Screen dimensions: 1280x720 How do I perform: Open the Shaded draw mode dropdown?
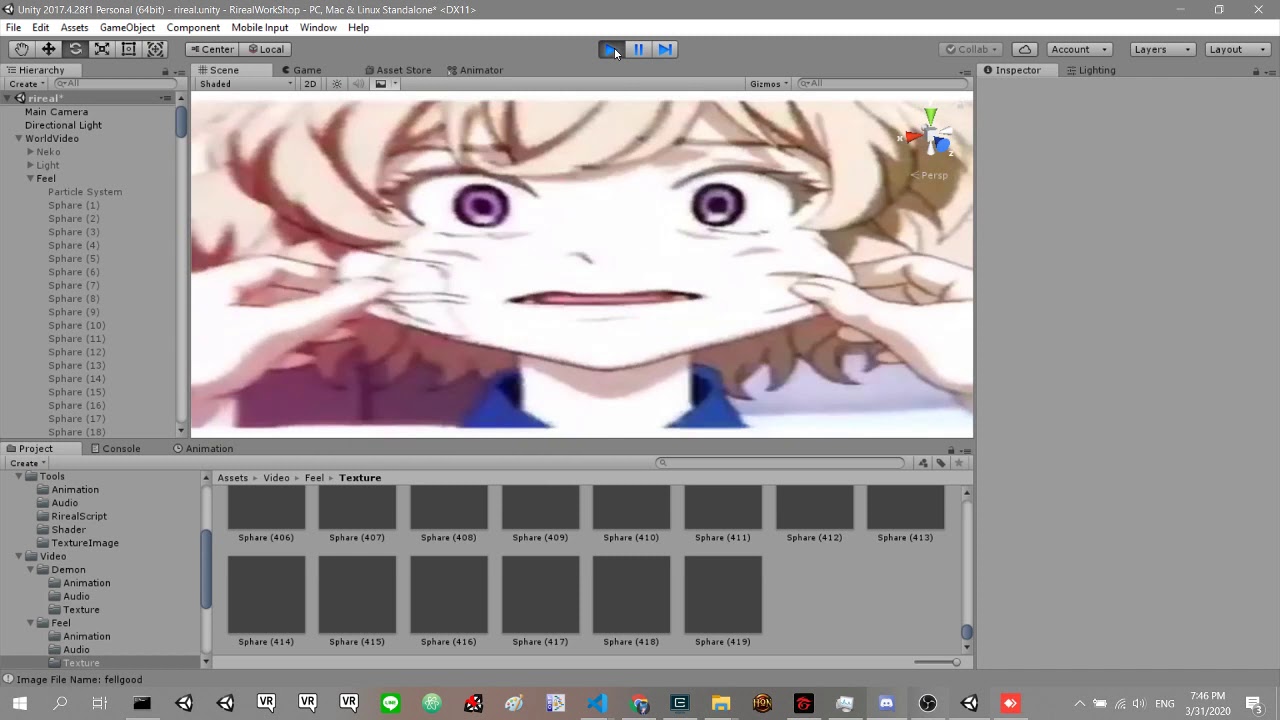pos(246,84)
